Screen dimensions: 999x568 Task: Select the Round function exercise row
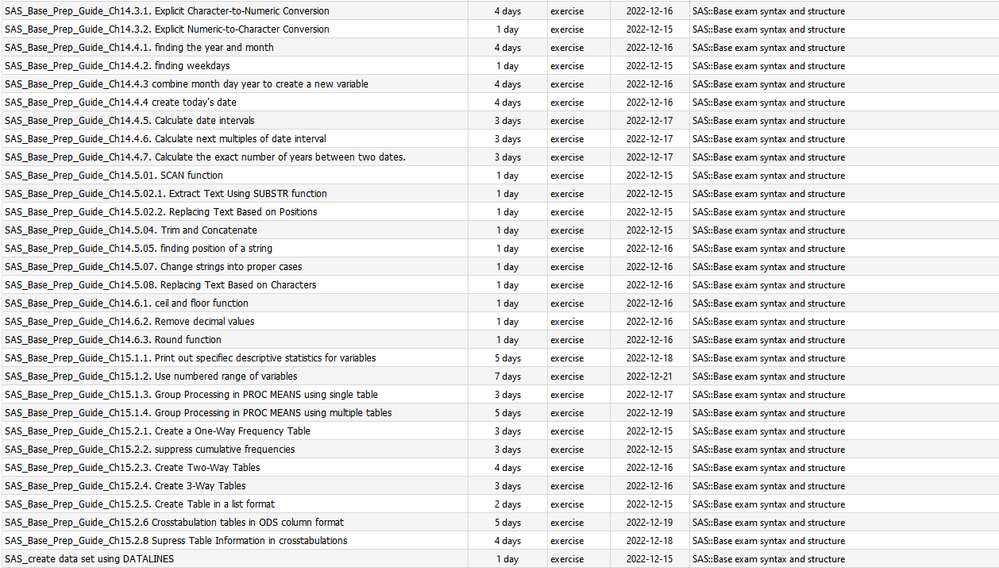(113, 340)
